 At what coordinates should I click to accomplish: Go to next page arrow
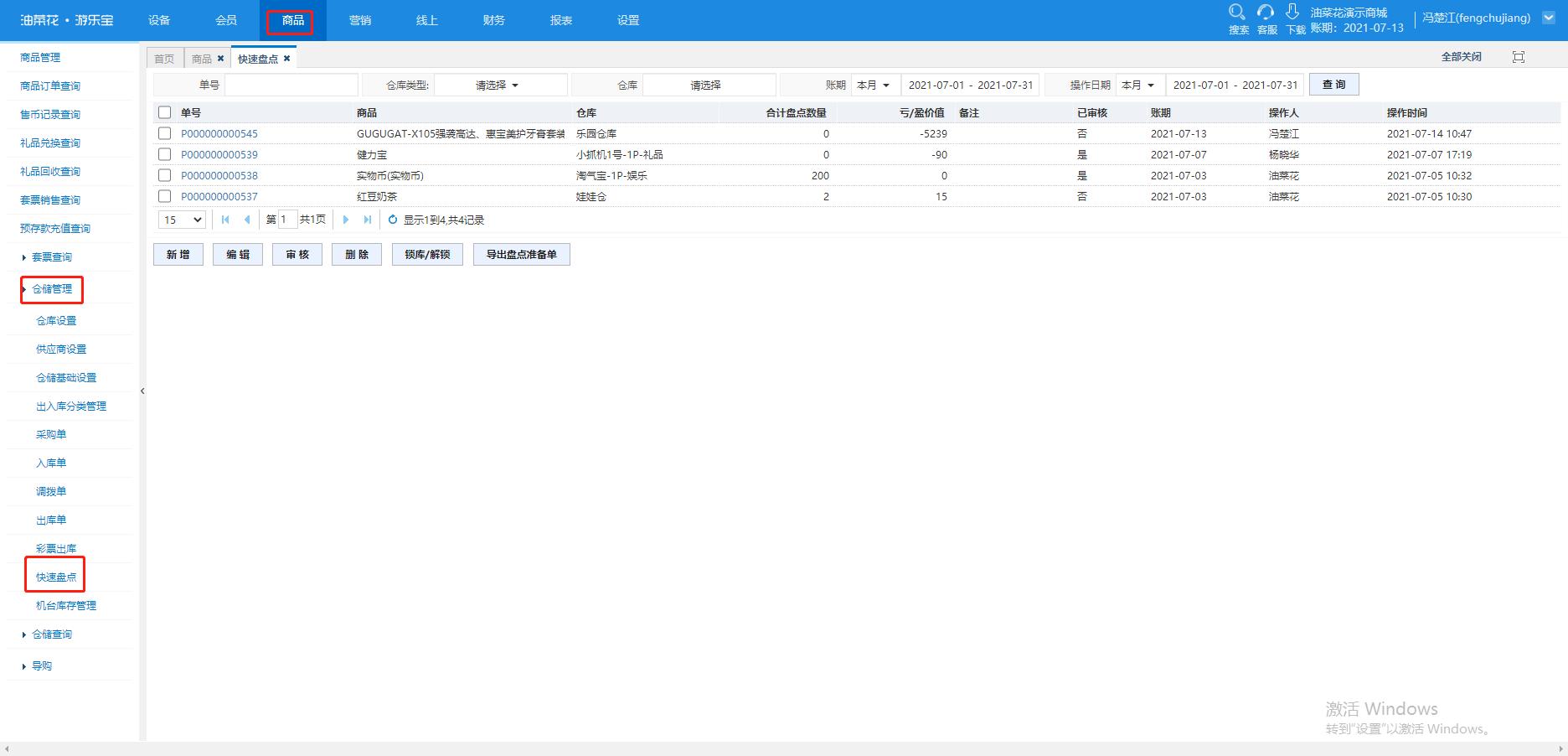point(346,220)
